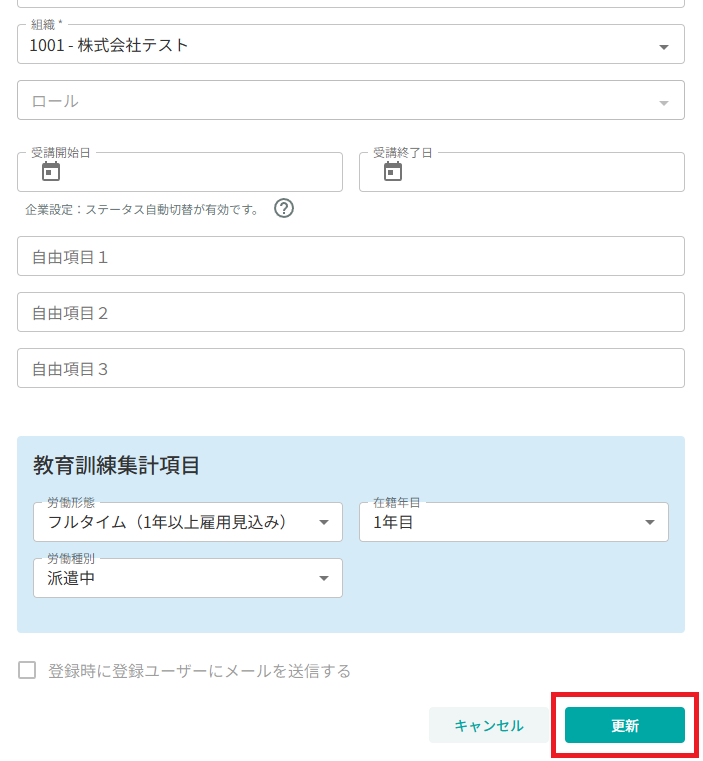Open the 受講開始日 calendar icon
703x761 pixels.
point(51,172)
